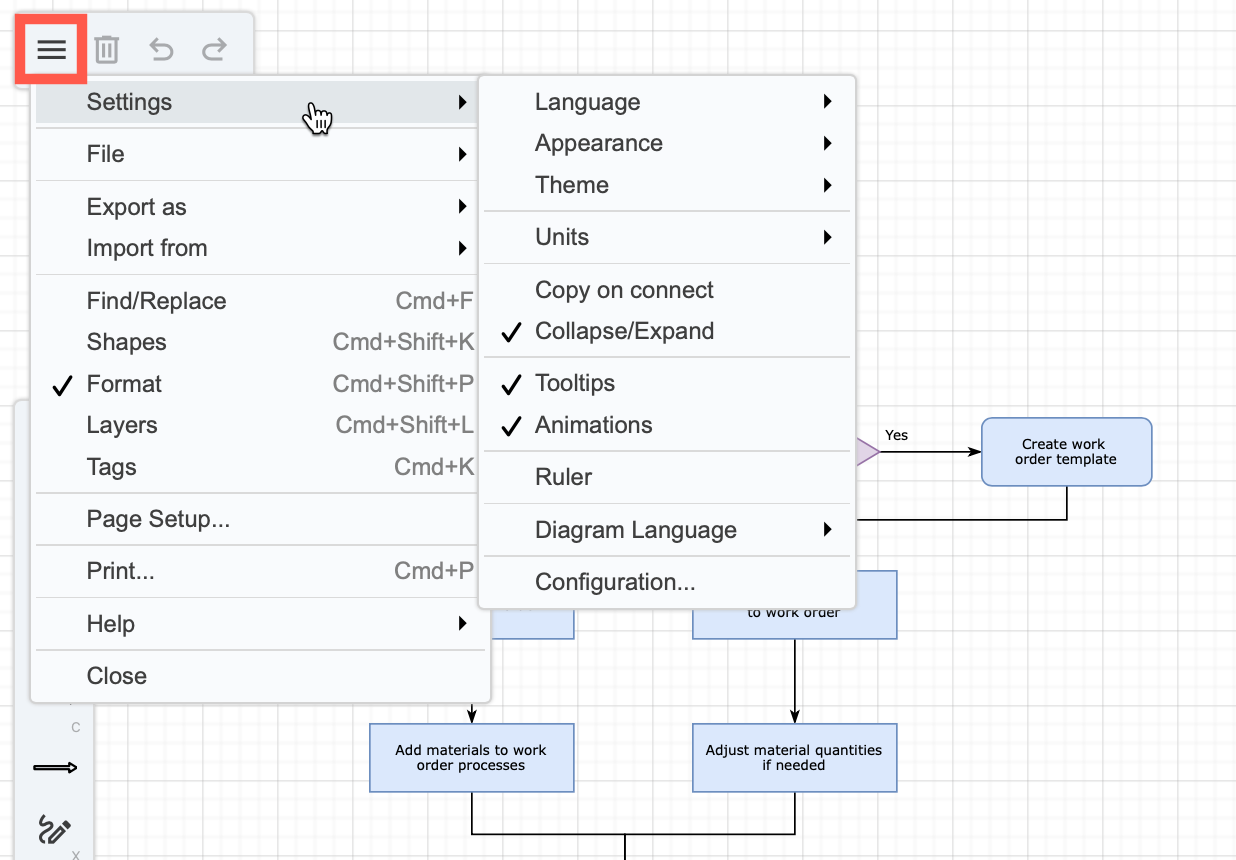
Task: Enable Copy on connect
Action: tap(624, 290)
